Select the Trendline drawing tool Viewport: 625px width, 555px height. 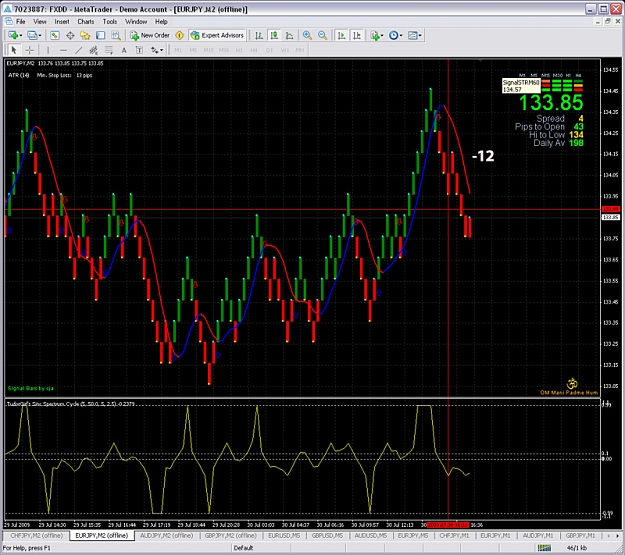click(x=79, y=50)
